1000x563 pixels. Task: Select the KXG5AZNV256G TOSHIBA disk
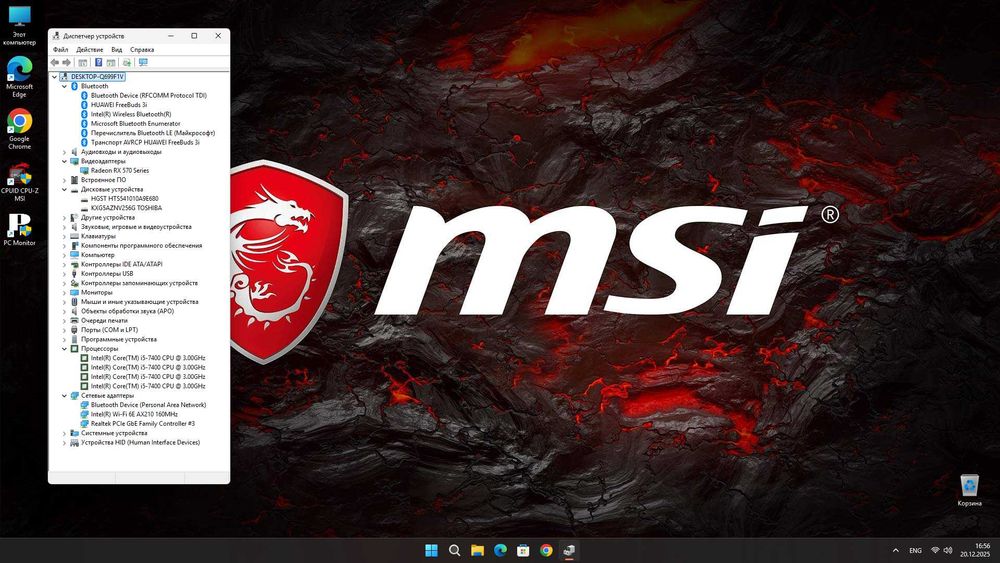(126, 208)
